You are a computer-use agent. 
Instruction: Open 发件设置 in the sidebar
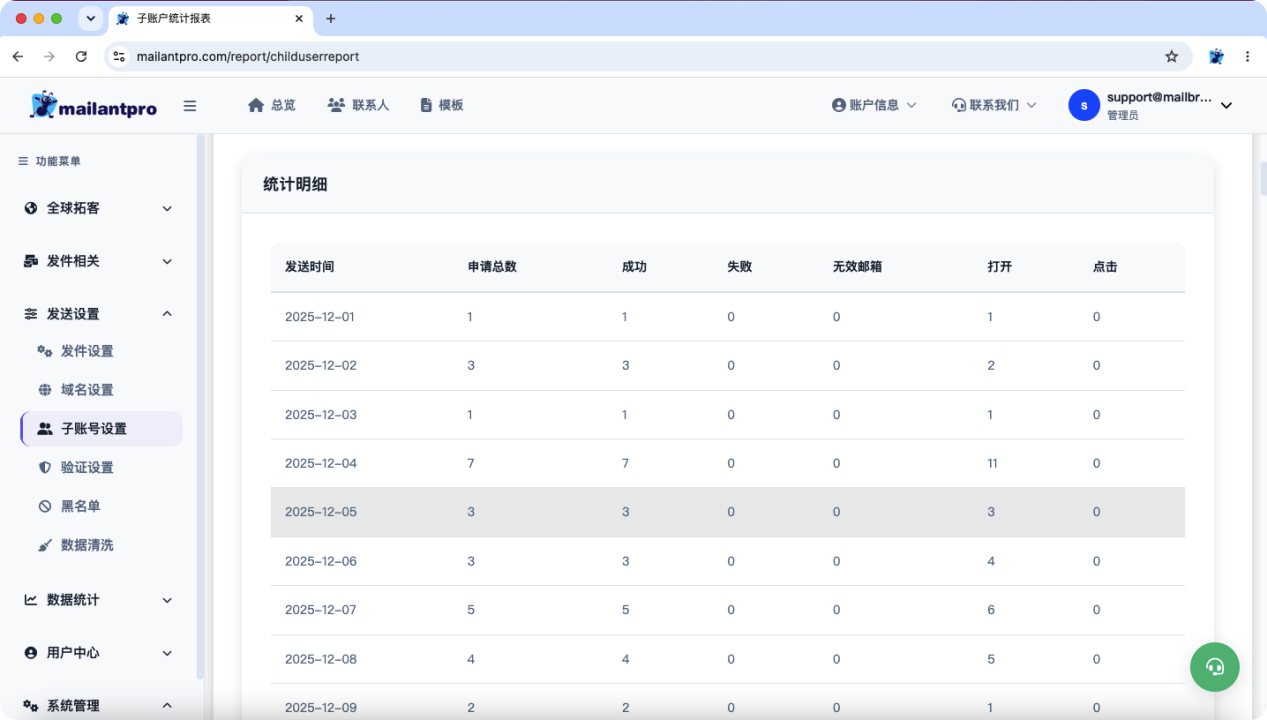[87, 351]
